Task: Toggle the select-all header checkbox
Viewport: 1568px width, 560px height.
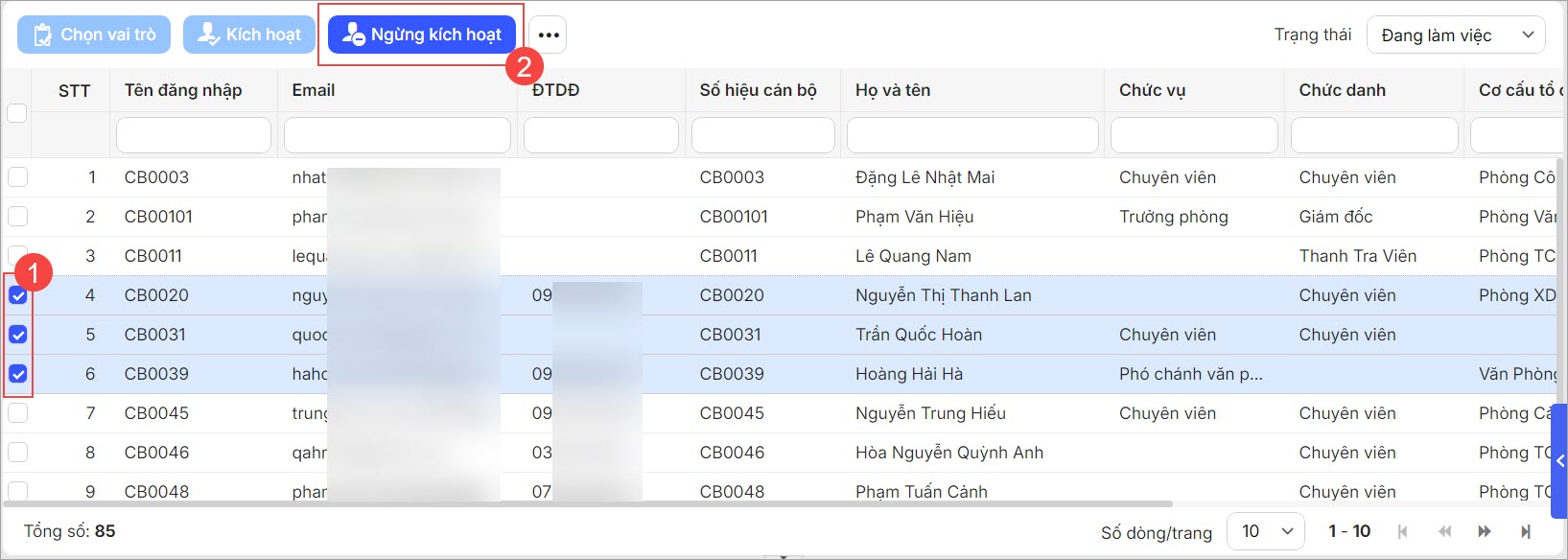Action: coord(16,113)
